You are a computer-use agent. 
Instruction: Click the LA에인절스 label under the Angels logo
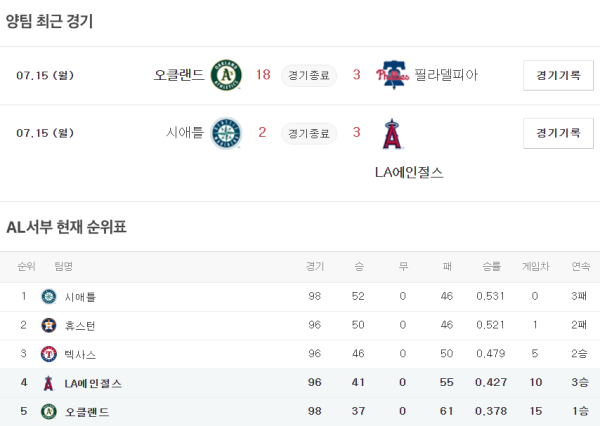pyautogui.click(x=409, y=172)
